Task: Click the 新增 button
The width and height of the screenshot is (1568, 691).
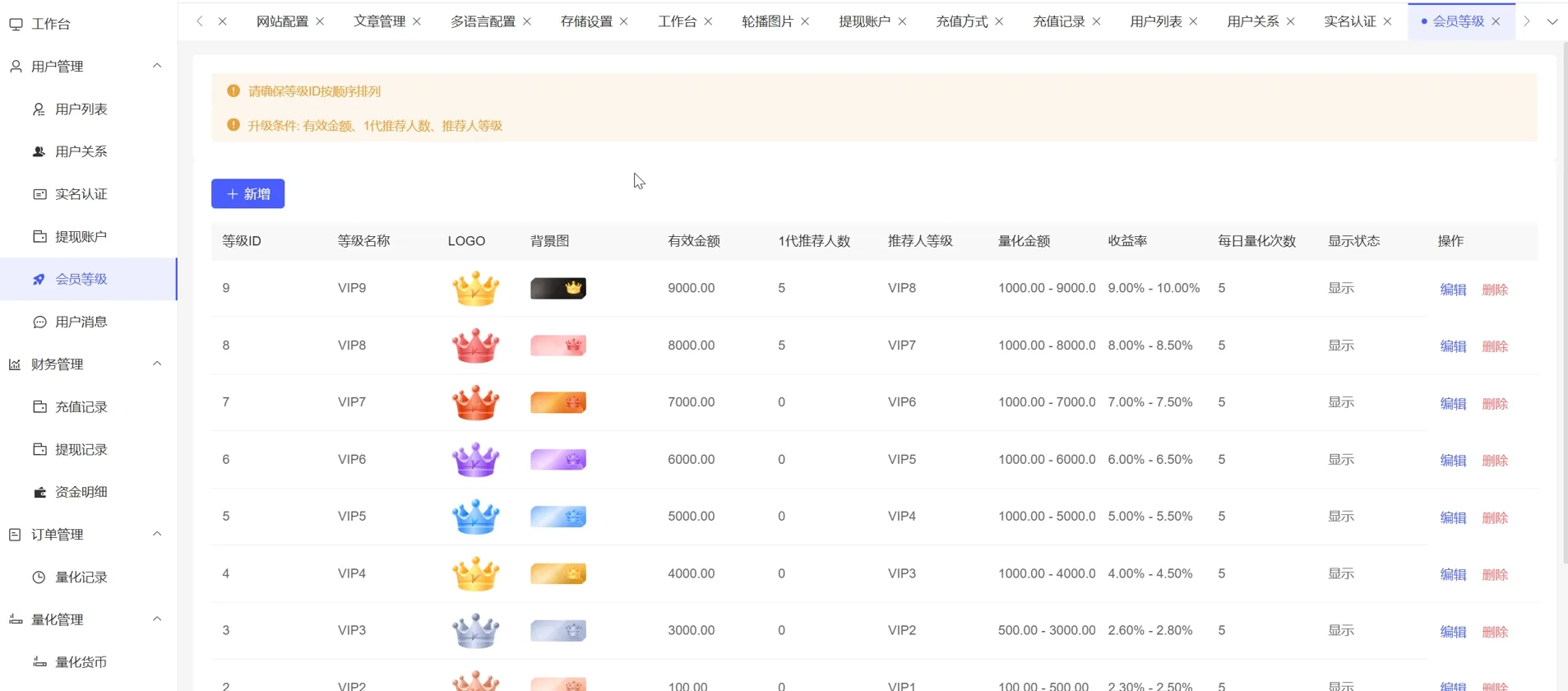Action: point(247,194)
